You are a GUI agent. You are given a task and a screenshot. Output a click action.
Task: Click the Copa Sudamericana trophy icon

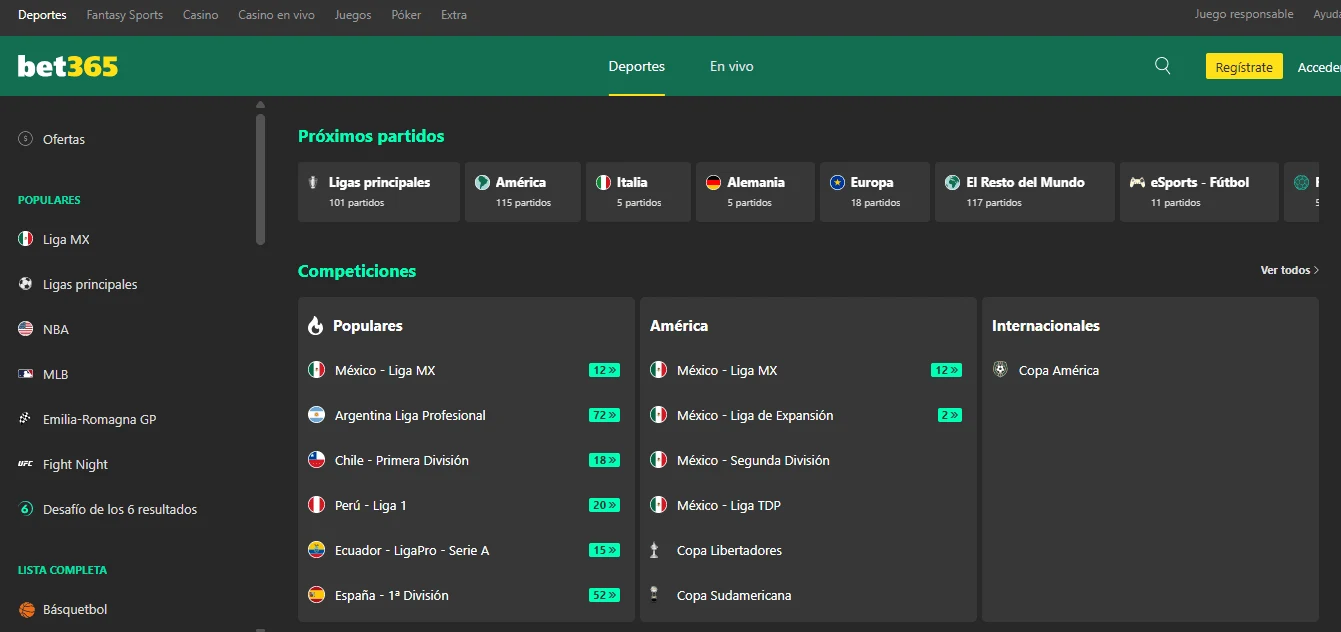654,595
